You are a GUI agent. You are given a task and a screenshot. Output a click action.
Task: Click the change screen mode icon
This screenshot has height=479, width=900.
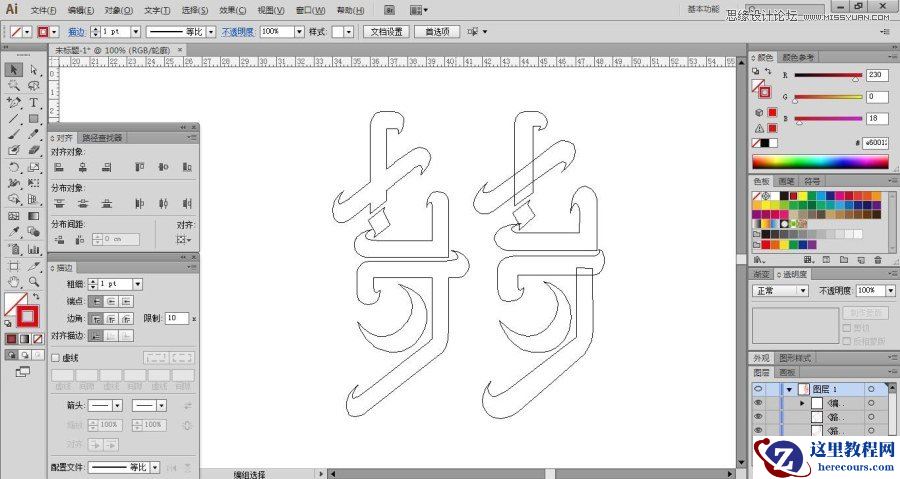[22, 372]
